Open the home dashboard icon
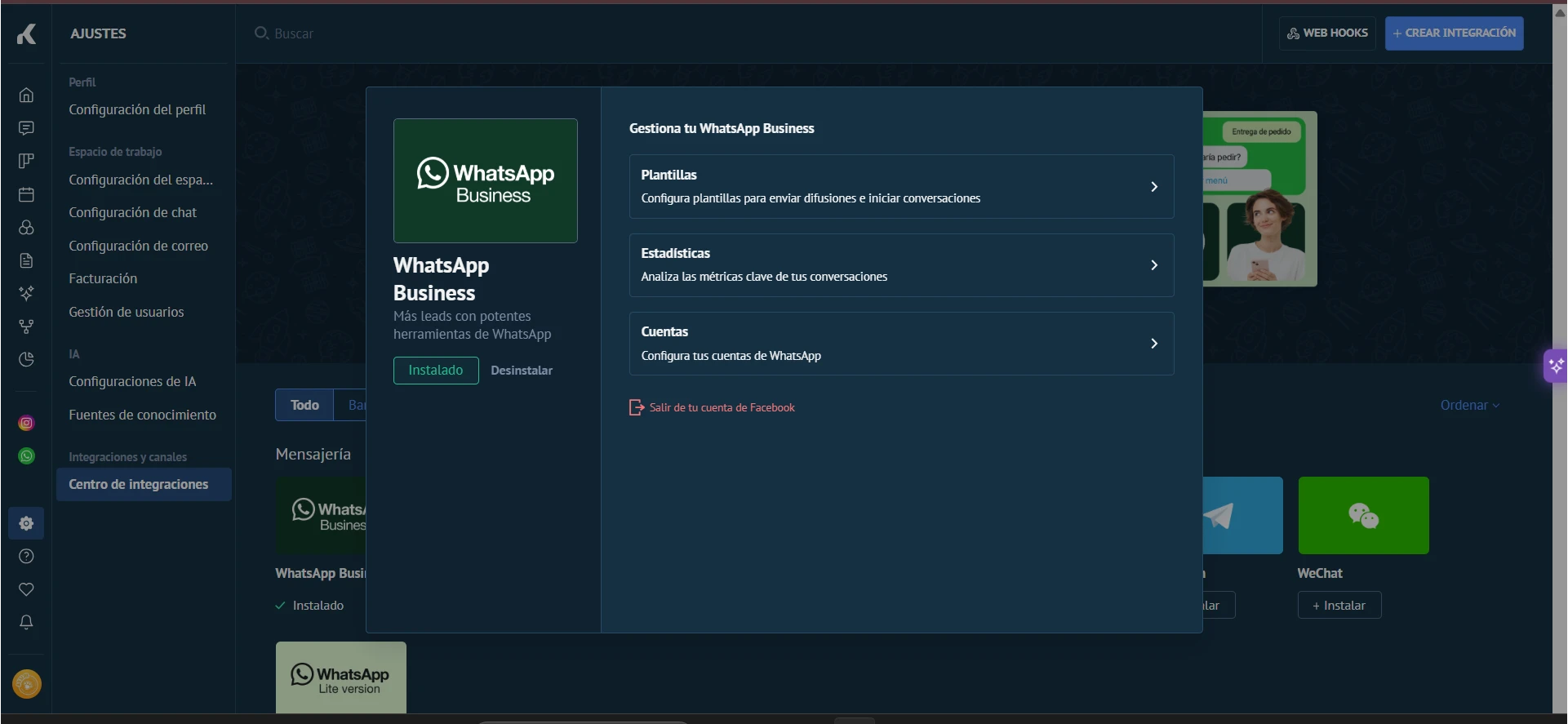 26,95
